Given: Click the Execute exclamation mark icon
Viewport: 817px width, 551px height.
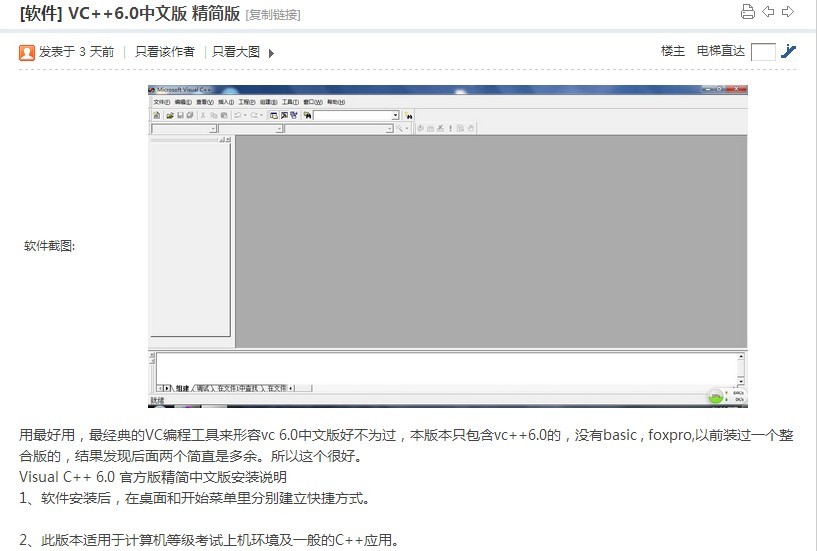Looking at the screenshot, I should [x=450, y=128].
